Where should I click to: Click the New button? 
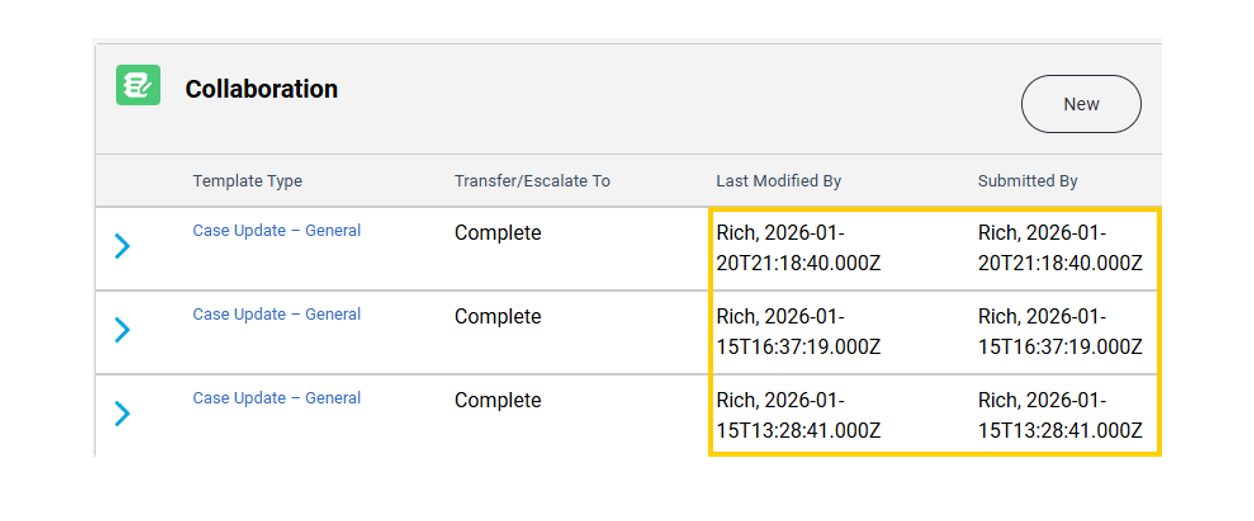click(x=1080, y=104)
